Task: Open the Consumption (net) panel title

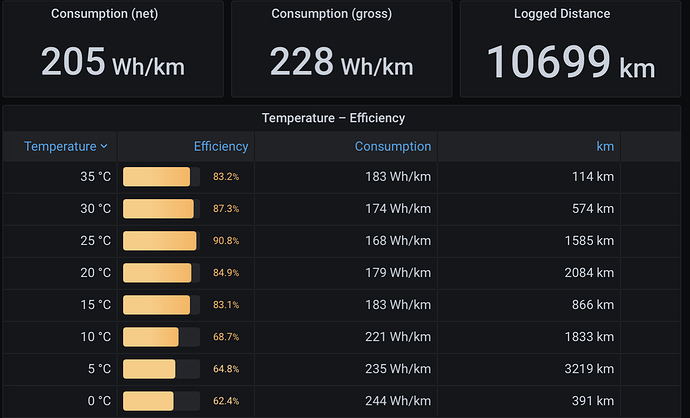Action: pyautogui.click(x=104, y=14)
